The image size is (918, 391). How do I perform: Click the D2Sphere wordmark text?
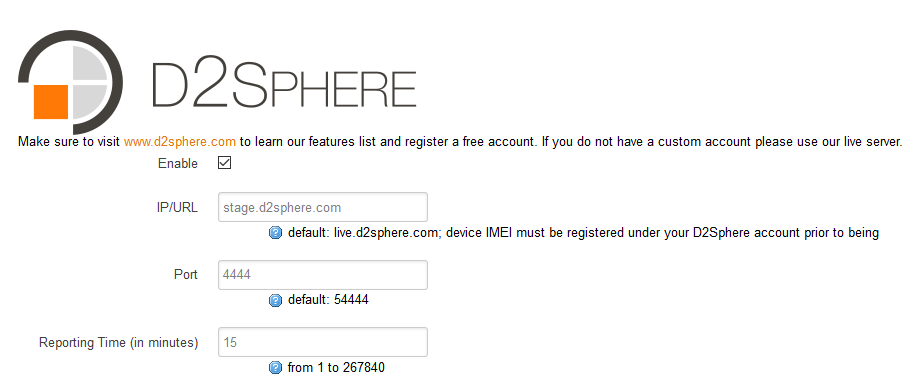tap(284, 84)
